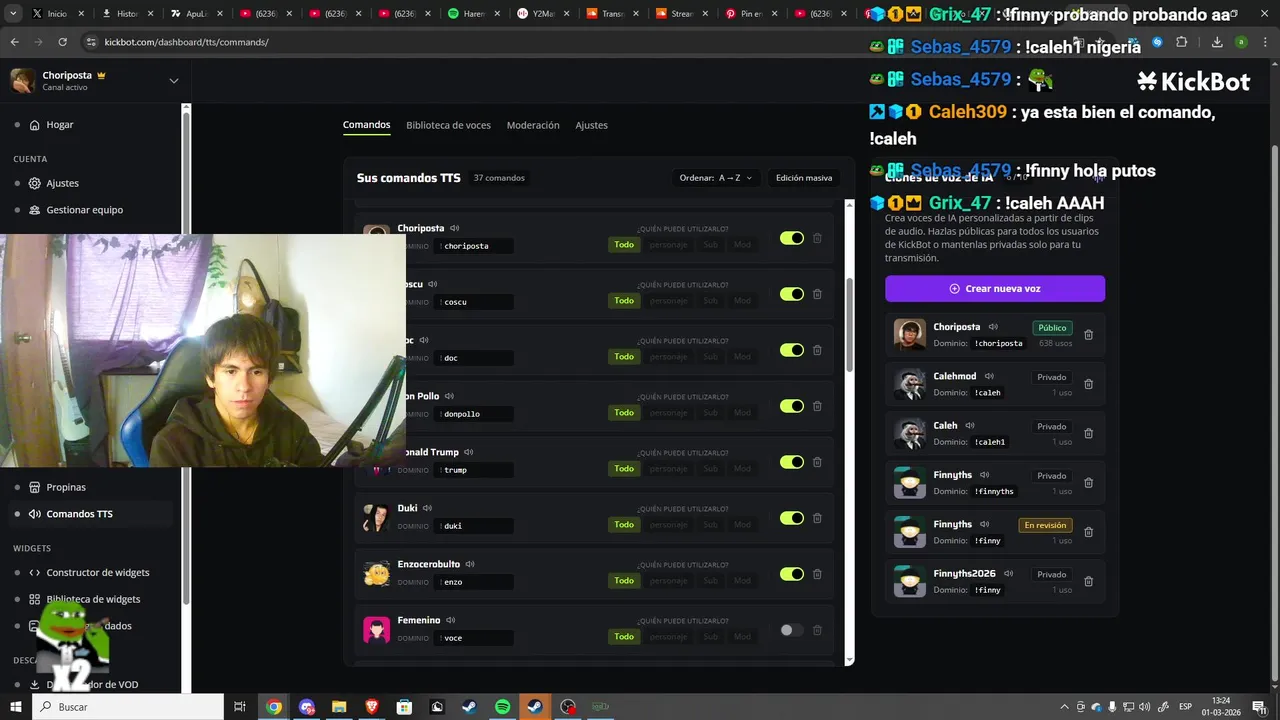1280x720 pixels.
Task: Play the Duki voice preview
Action: click(427, 508)
